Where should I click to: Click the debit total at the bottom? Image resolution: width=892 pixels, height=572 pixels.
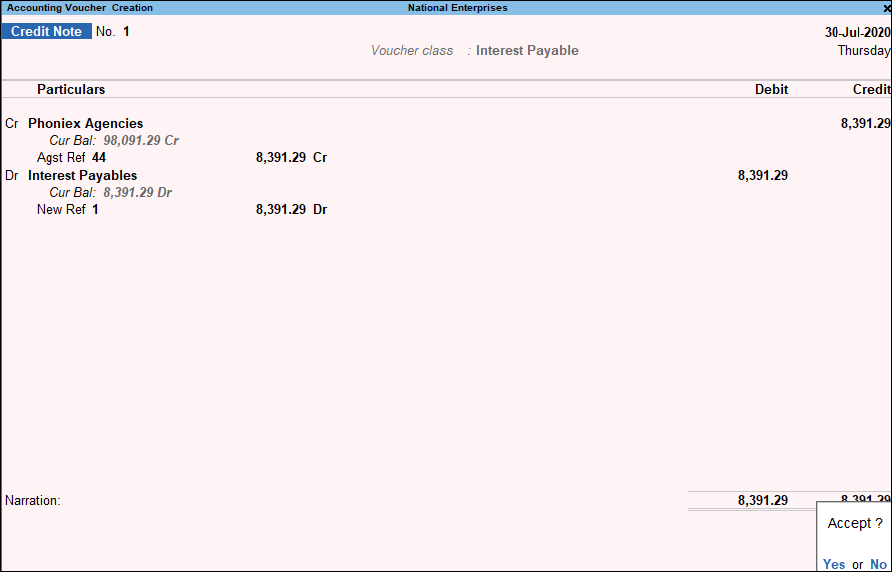(x=762, y=500)
